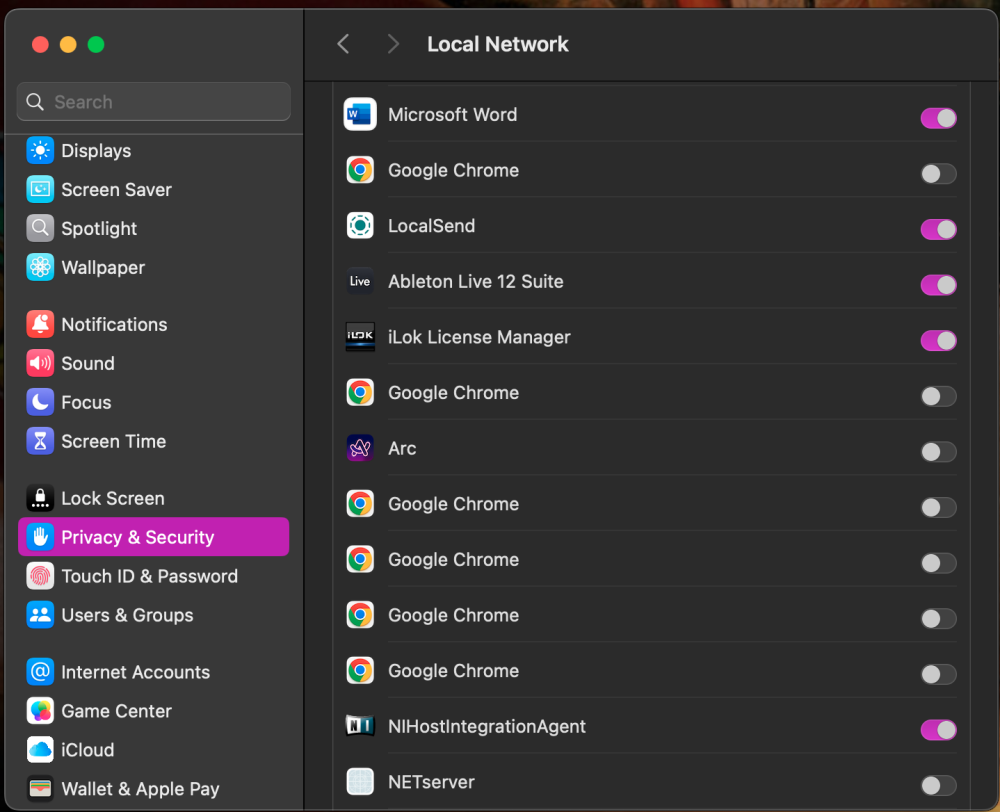
Task: Switch off Ableton Live 12 Suite access
Action: 938,284
